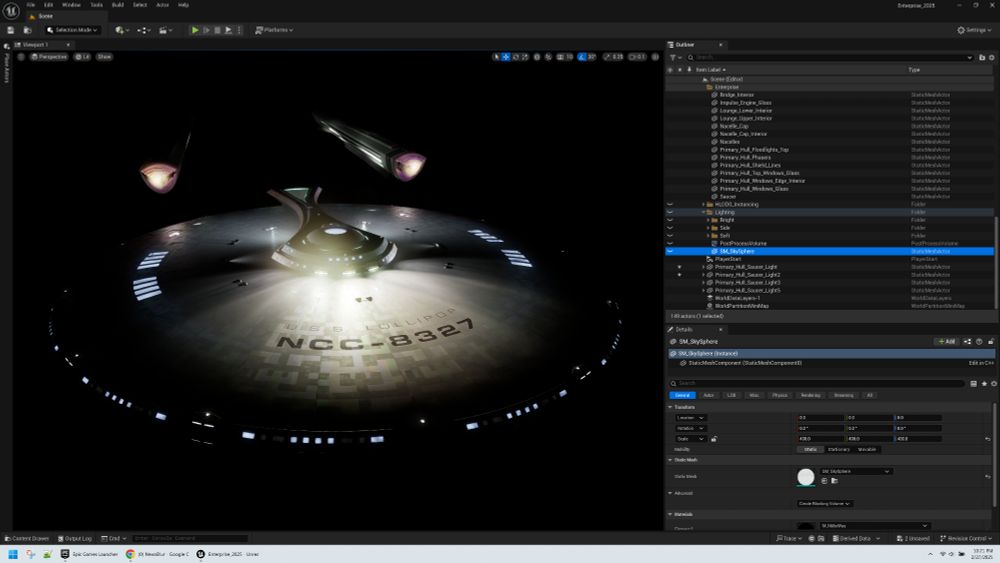The width and height of the screenshot is (1000, 563).
Task: Click the Lit view mode button
Action: coord(82,57)
